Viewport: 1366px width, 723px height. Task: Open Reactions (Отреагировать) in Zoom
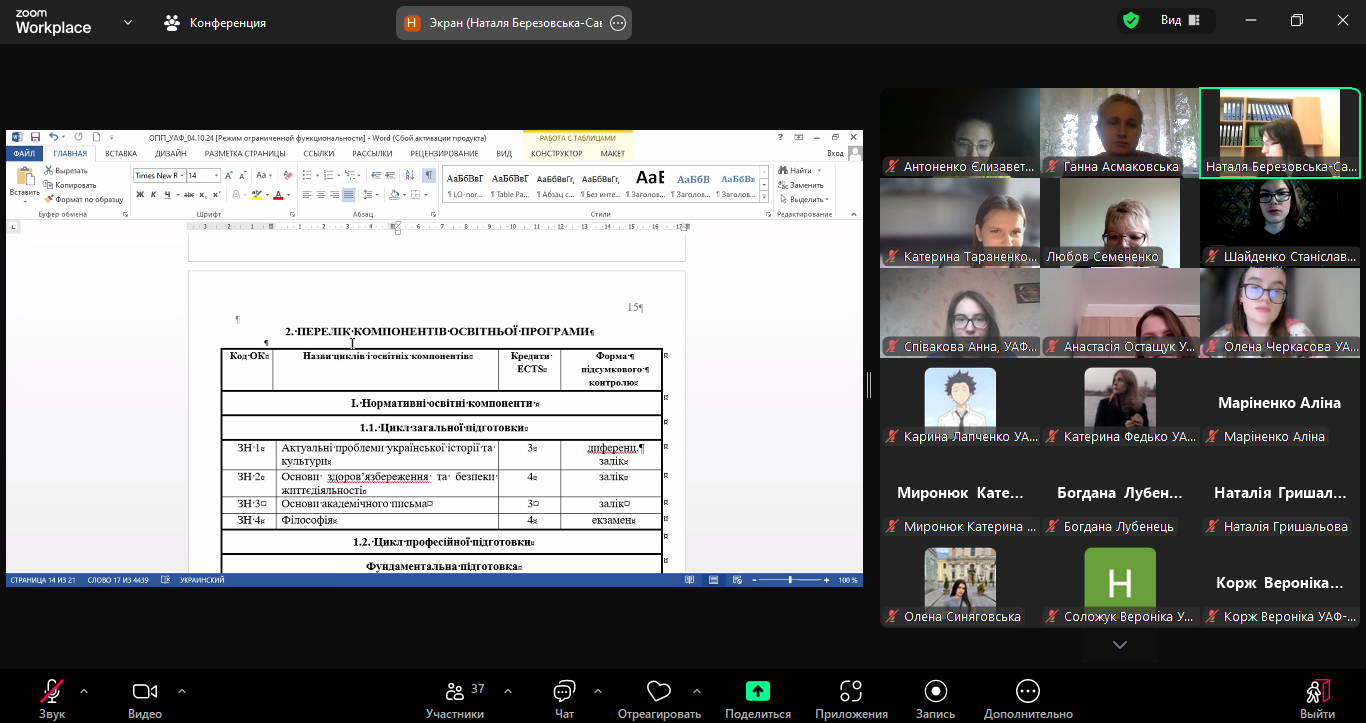(x=659, y=699)
